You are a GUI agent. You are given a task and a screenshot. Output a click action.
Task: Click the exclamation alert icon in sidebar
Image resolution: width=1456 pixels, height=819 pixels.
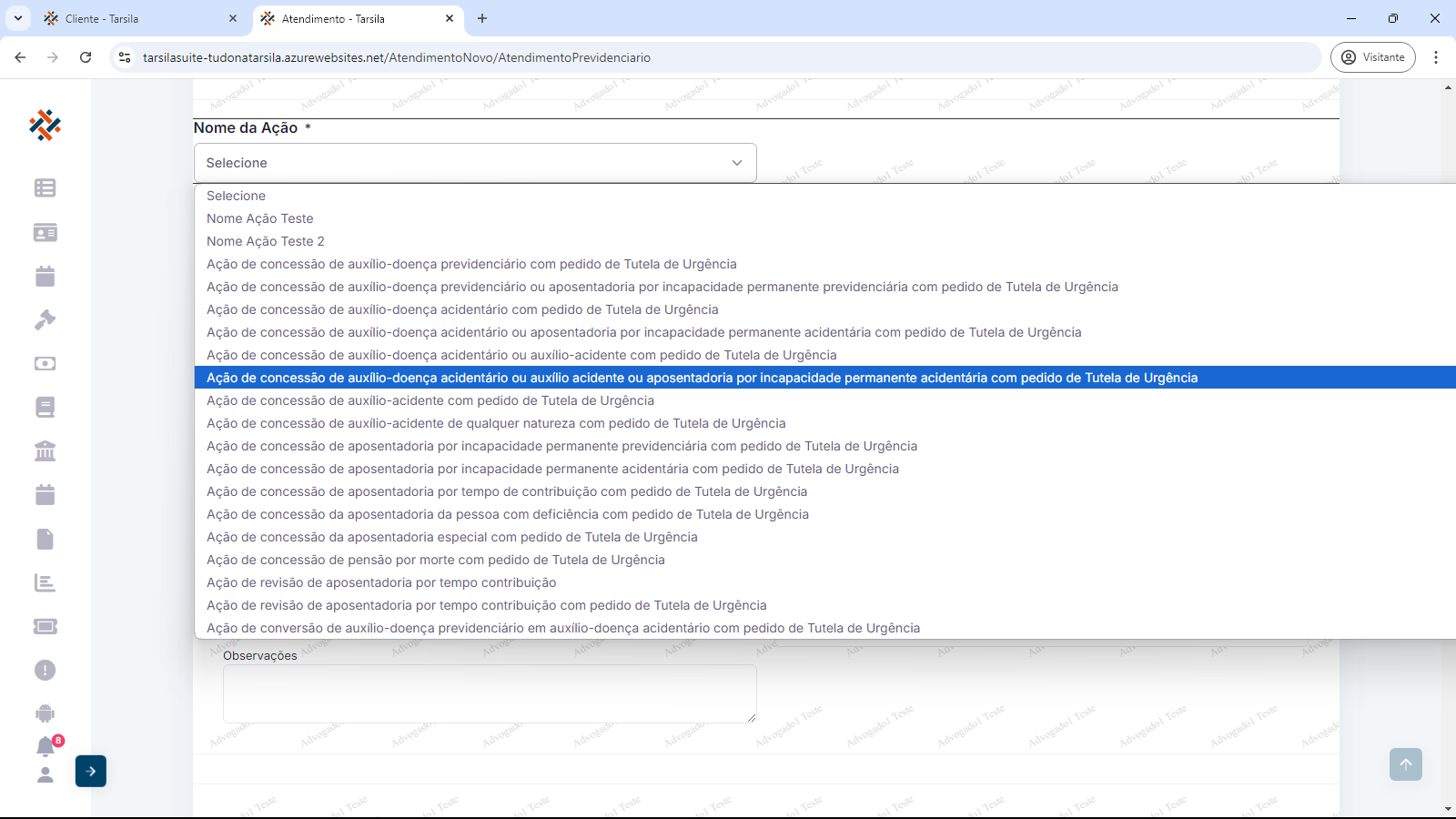pyautogui.click(x=45, y=671)
